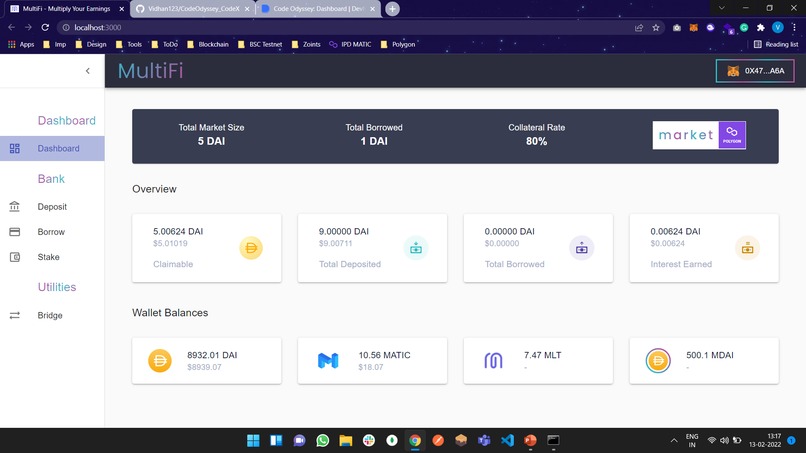Open the Chrome three-dot menu

(794, 28)
